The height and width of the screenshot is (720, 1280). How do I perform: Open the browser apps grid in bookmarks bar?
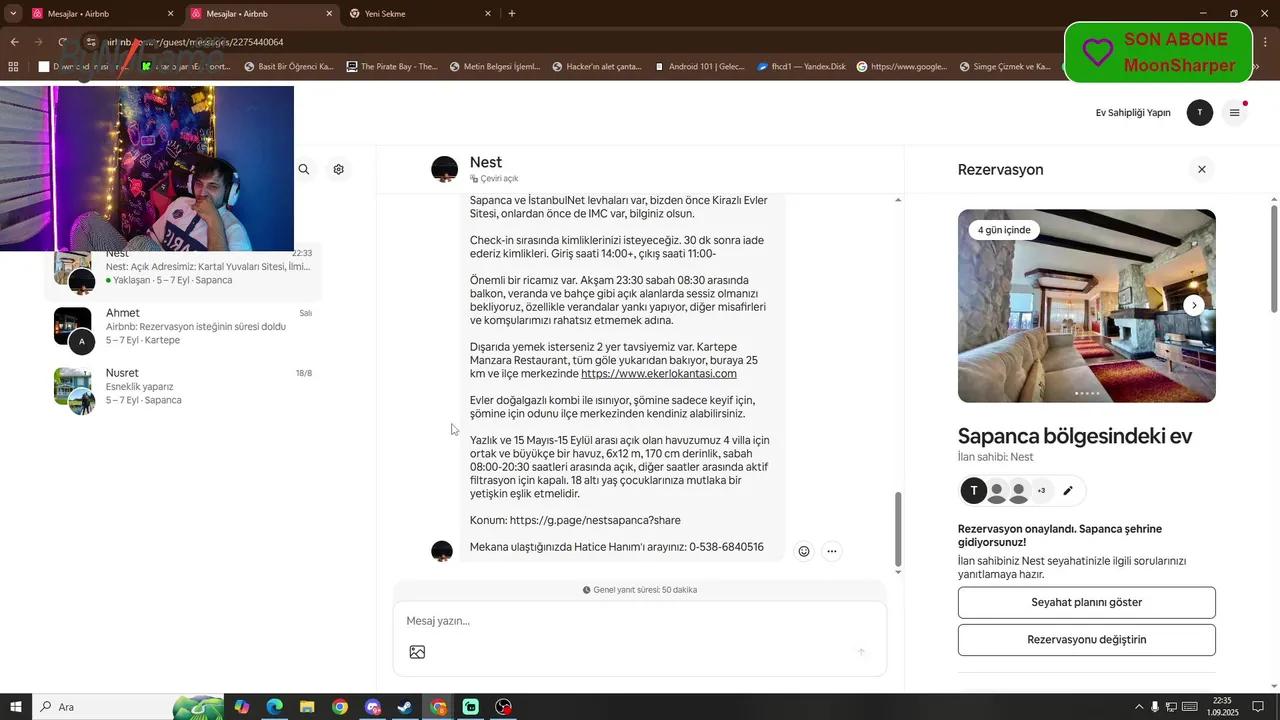13,67
